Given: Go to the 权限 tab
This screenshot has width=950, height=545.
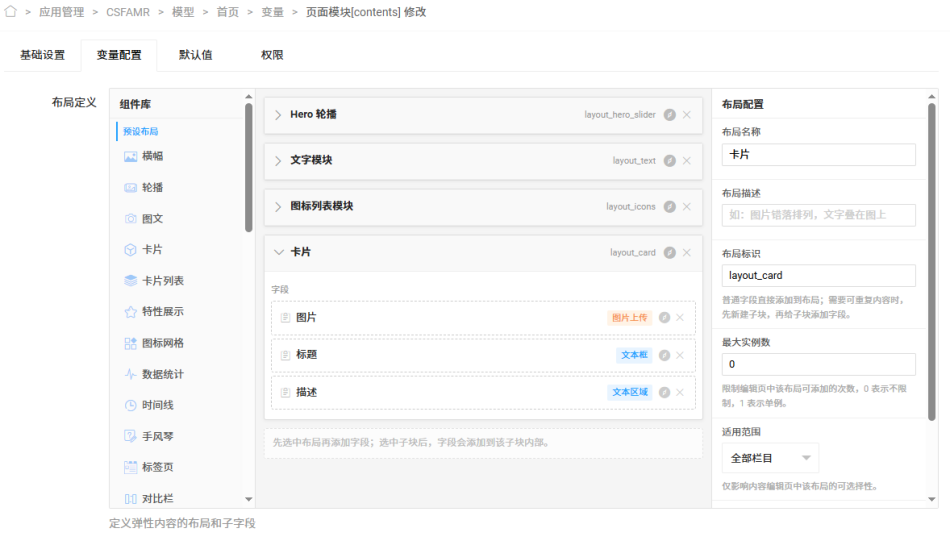Looking at the screenshot, I should point(272,55).
